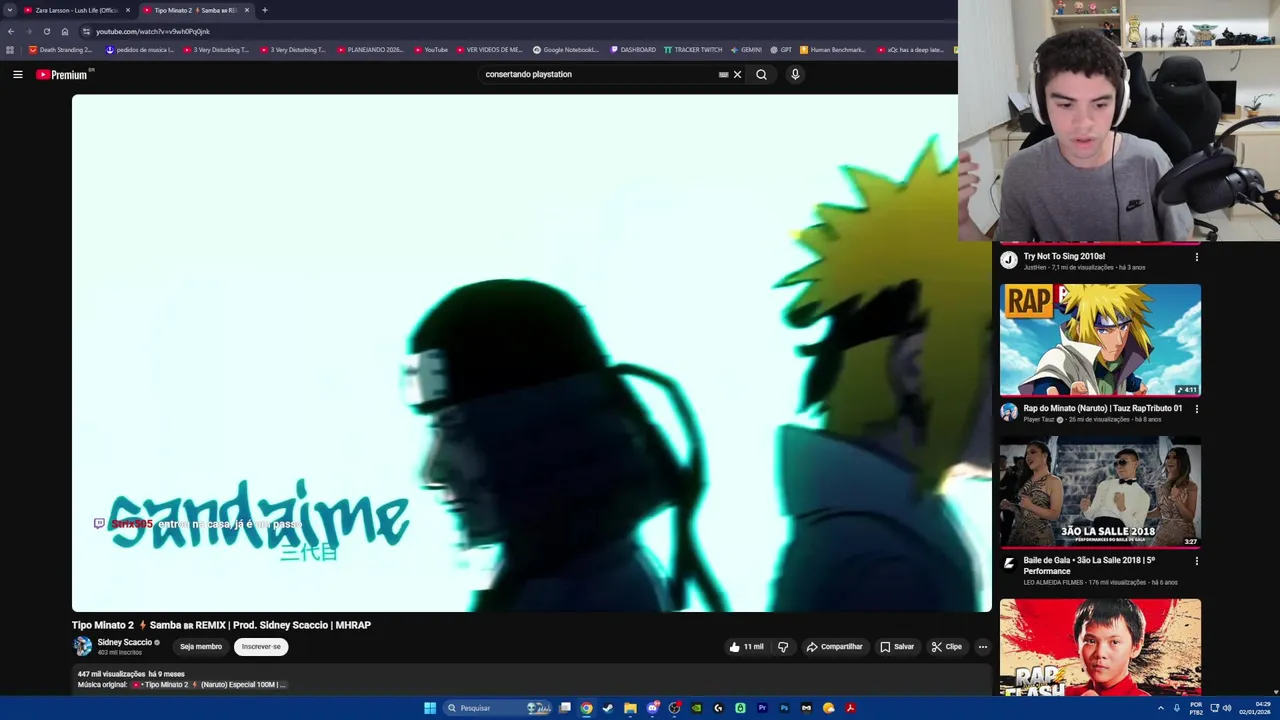Image resolution: width=1280 pixels, height=720 pixels.
Task: Click in the search field 'consertando playstation'
Action: 598,74
